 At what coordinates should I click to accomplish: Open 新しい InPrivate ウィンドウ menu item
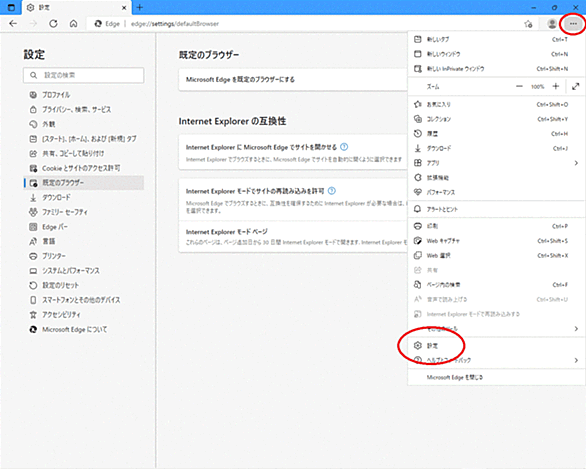[x=496, y=69]
